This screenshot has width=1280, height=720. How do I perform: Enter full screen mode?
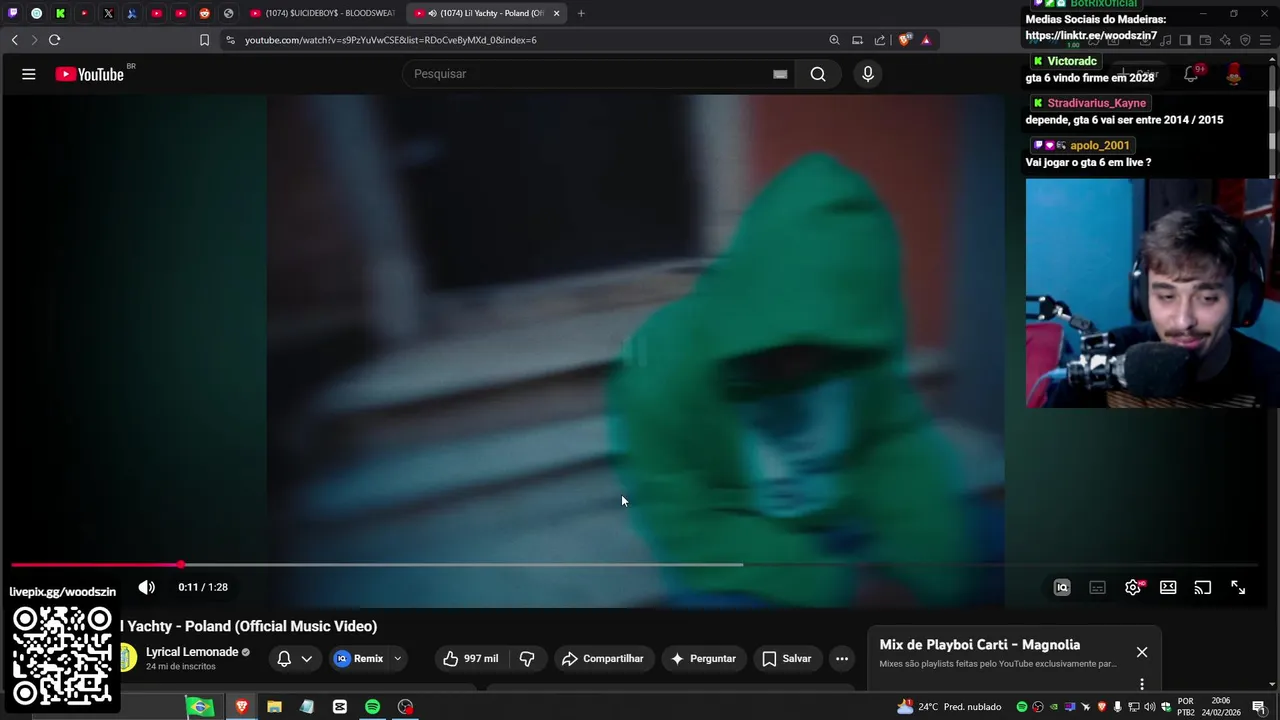pos(1238,587)
